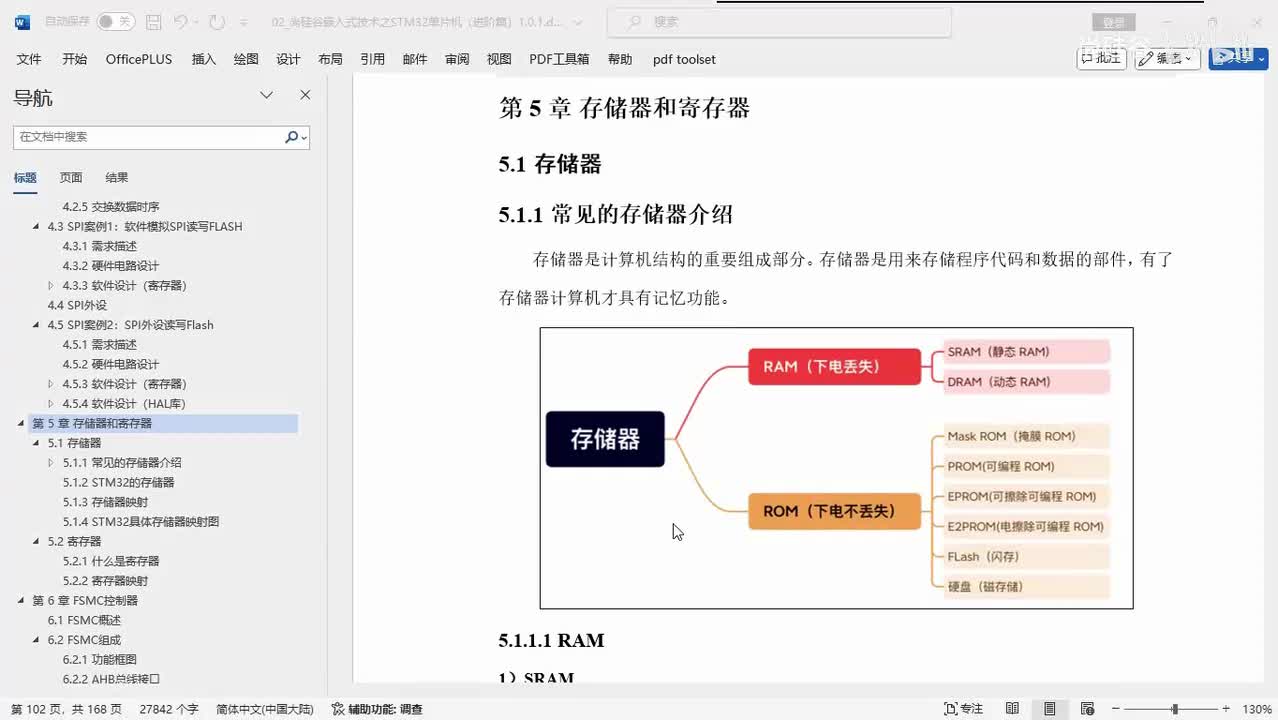This screenshot has width=1278, height=720.
Task: Click the blue share button
Action: click(1238, 58)
